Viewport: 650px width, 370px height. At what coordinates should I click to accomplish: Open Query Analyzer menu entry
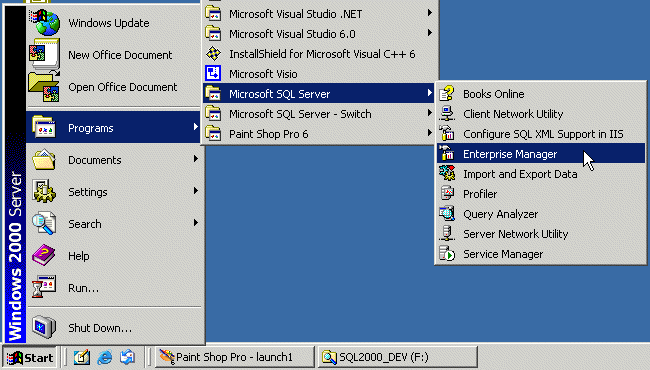coord(541,214)
